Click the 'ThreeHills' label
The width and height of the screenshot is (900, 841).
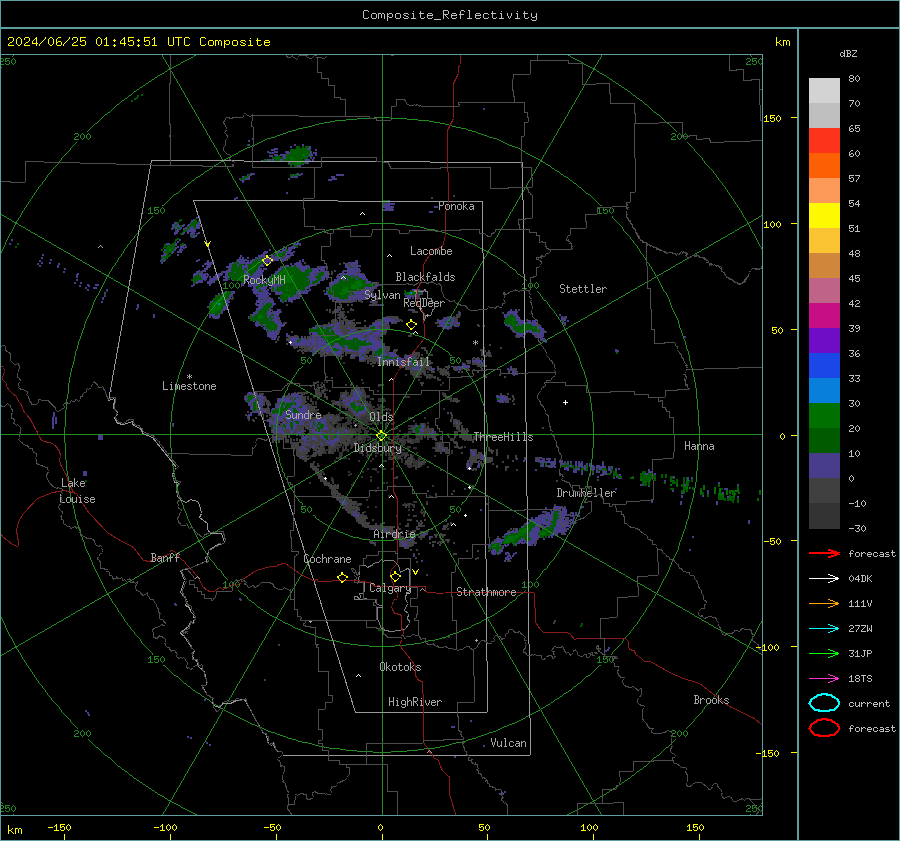[503, 437]
